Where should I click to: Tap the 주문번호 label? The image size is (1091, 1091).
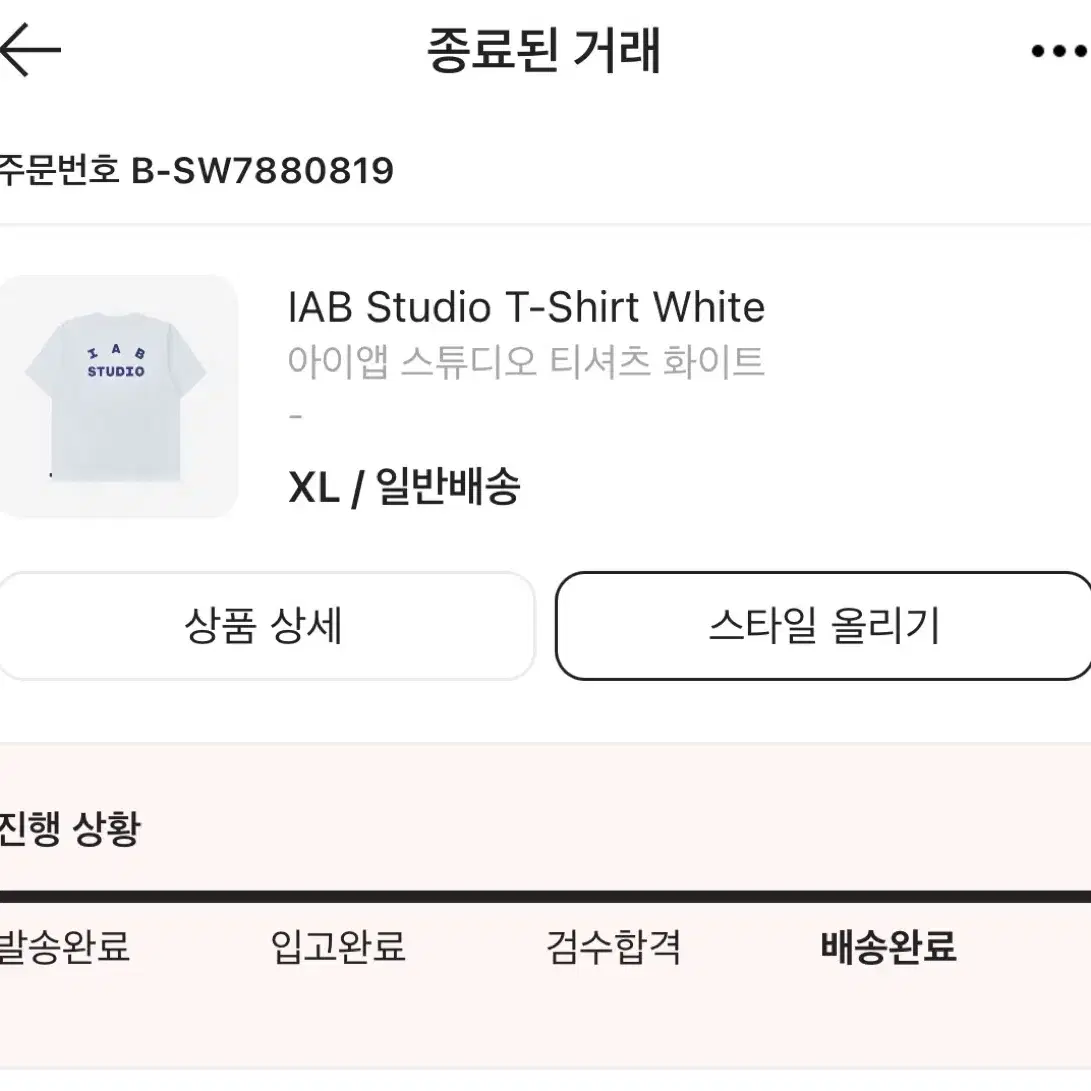click(59, 170)
